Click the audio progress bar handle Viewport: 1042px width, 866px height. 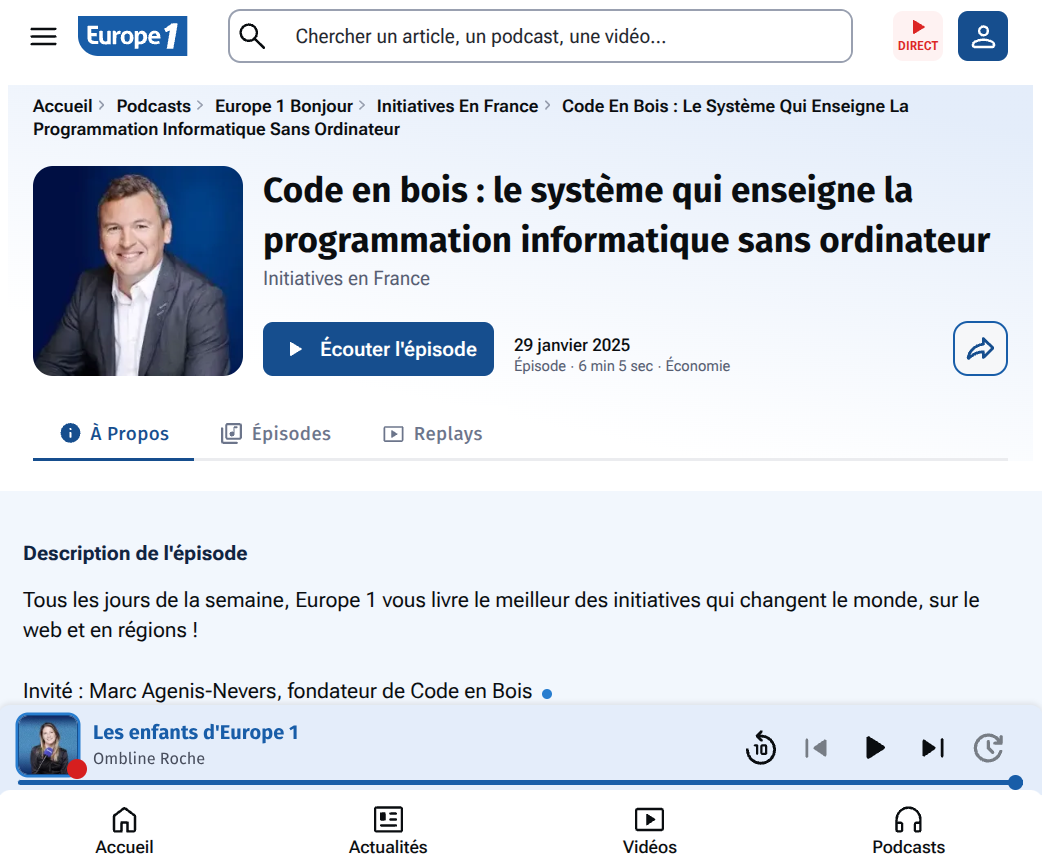point(1015,782)
